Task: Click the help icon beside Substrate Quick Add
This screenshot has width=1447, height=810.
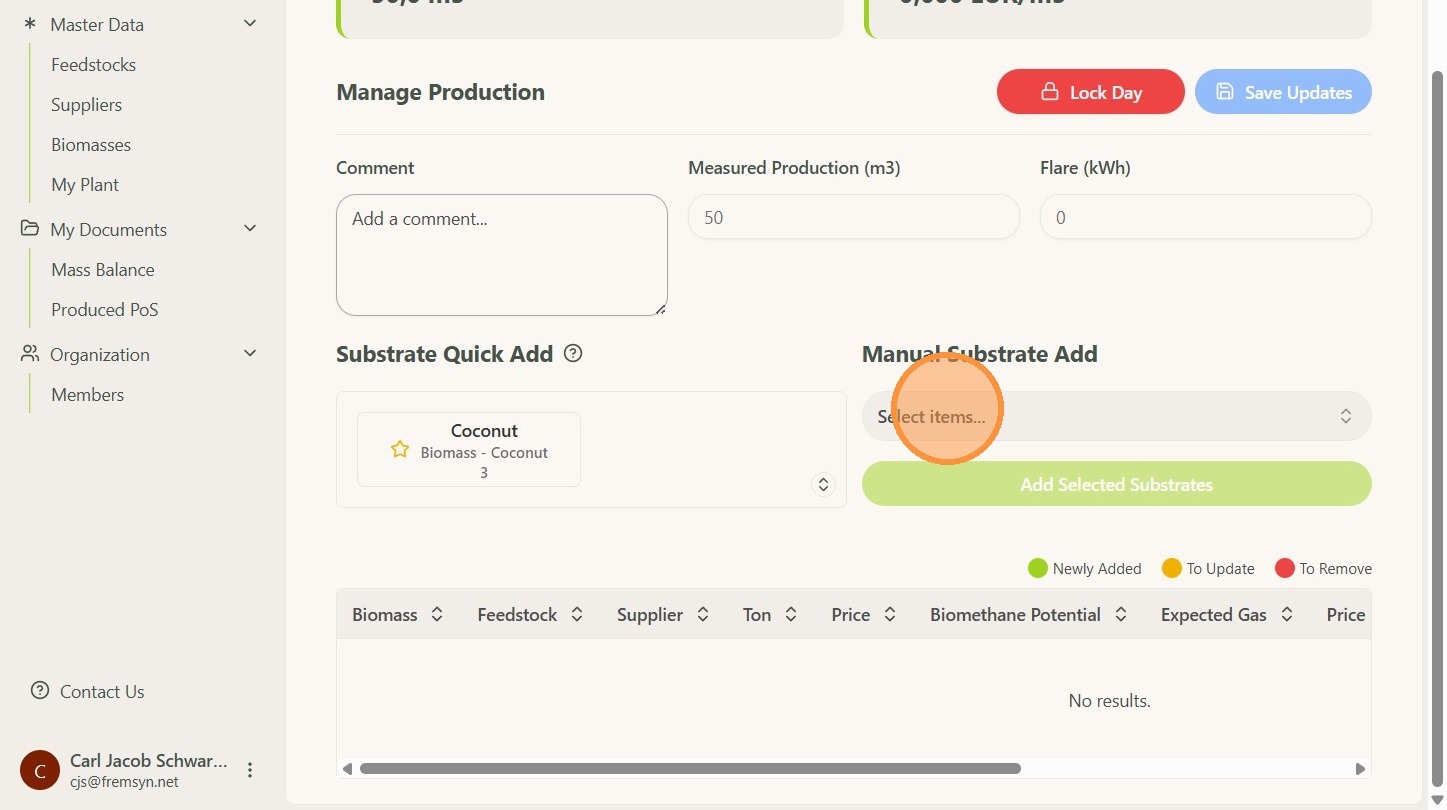Action: click(573, 353)
